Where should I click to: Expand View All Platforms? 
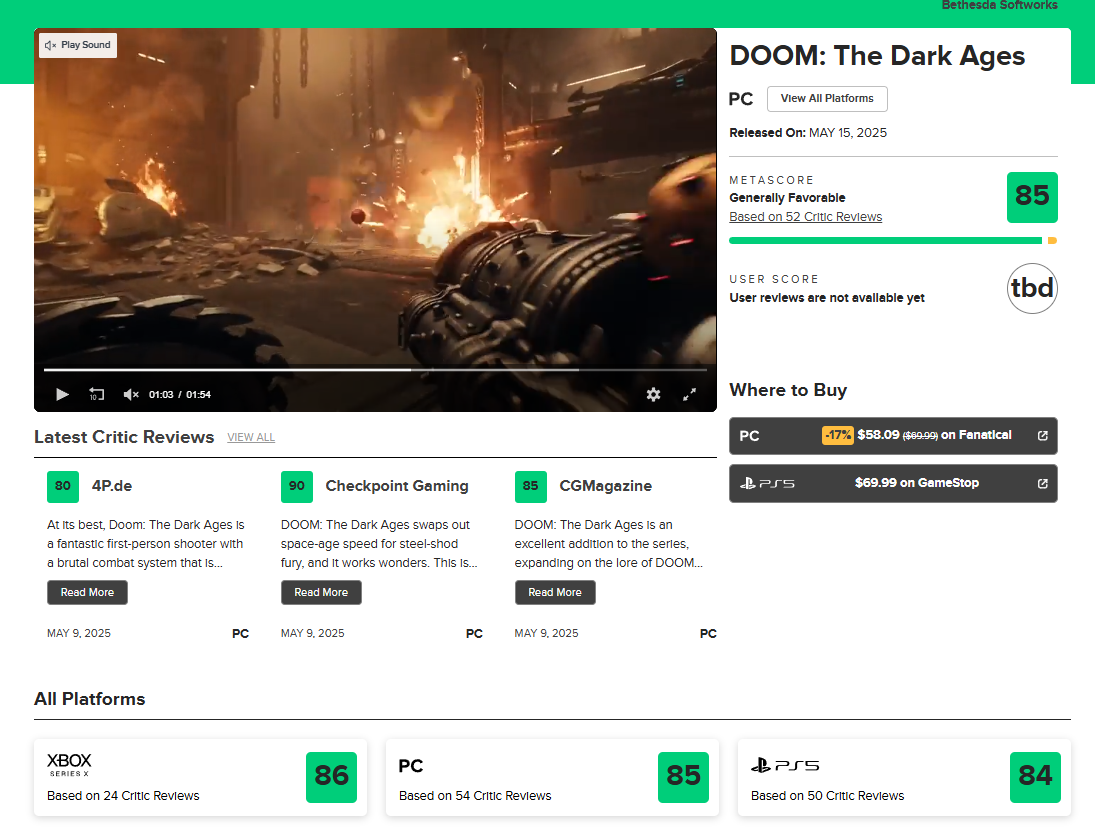(x=827, y=98)
